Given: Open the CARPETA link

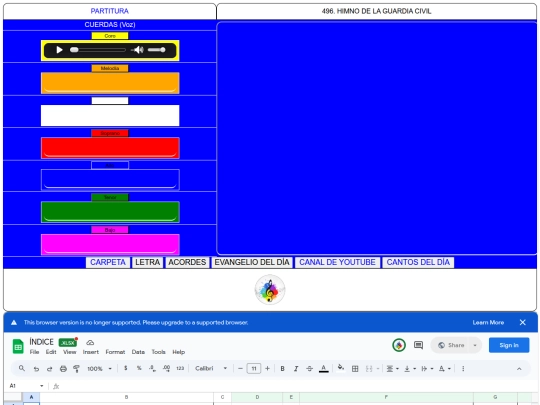Looking at the screenshot, I should [x=108, y=262].
